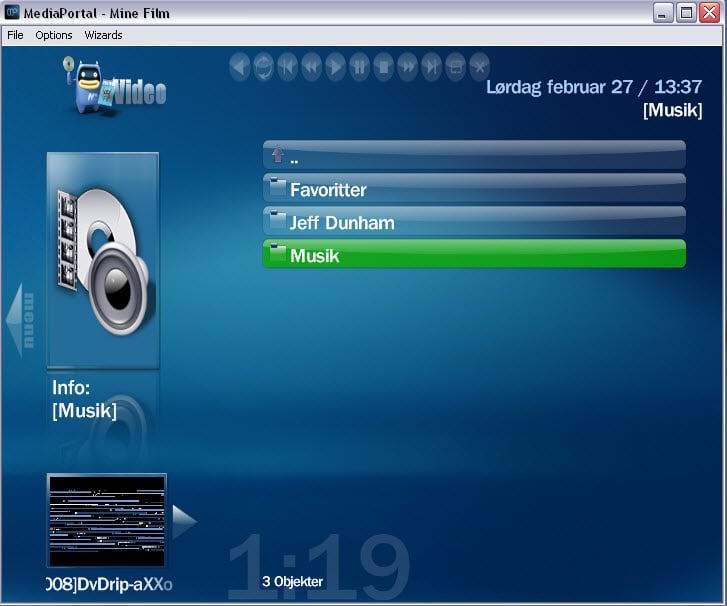Open the Jeff Dunham folder
727x606 pixels.
pyautogui.click(x=474, y=222)
